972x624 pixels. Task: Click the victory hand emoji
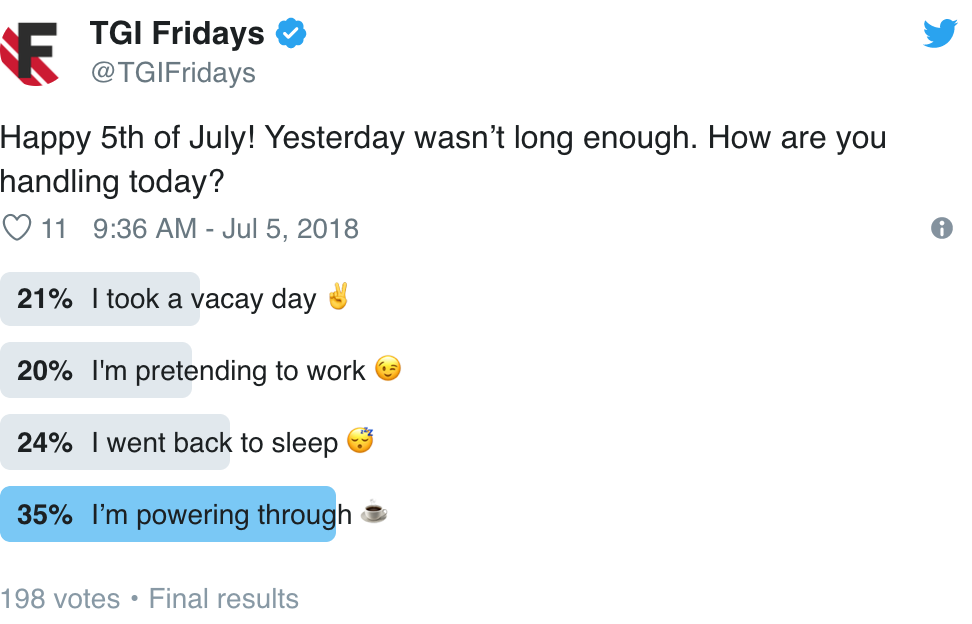[x=338, y=296]
